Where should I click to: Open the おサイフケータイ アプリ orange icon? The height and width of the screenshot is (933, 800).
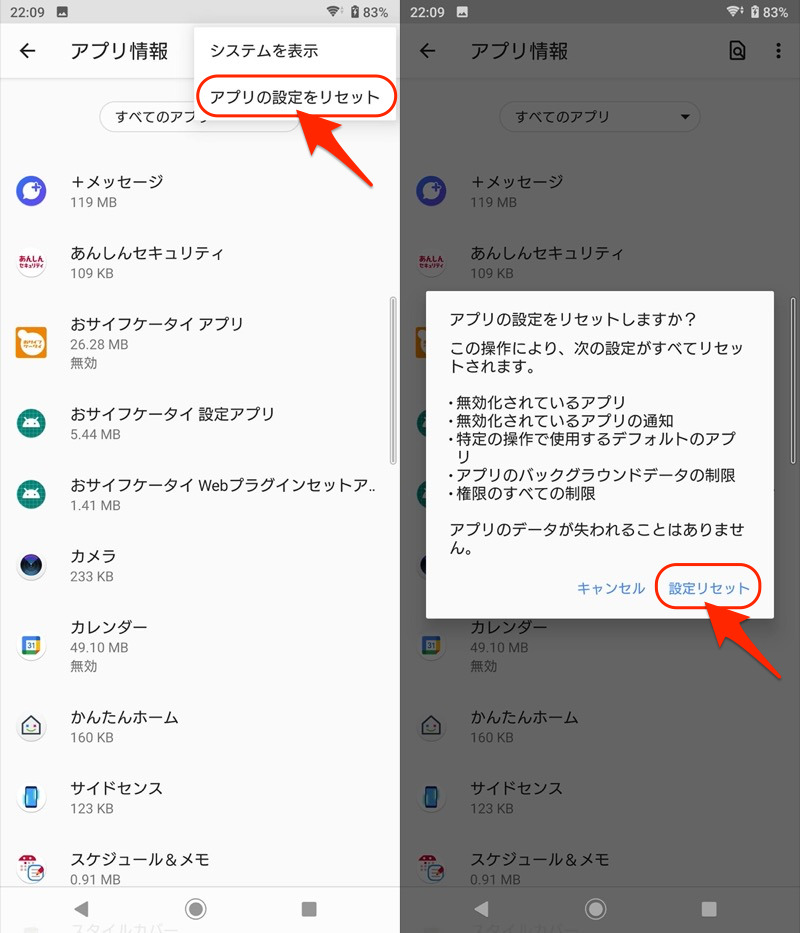pyautogui.click(x=31, y=342)
